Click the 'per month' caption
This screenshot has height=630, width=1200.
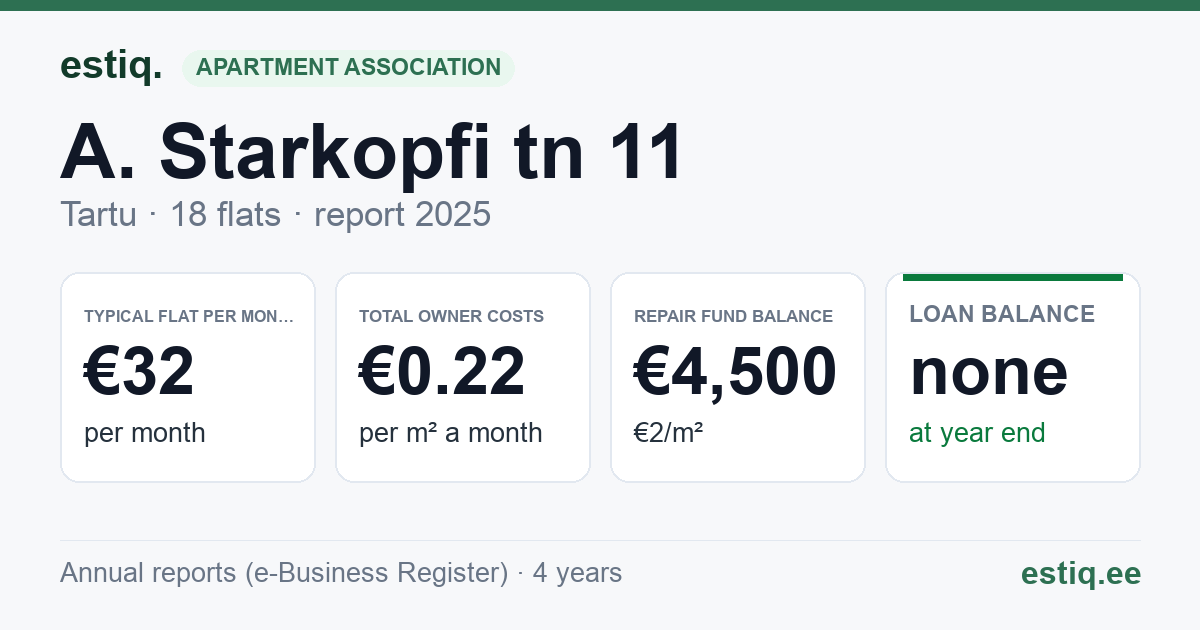click(144, 433)
